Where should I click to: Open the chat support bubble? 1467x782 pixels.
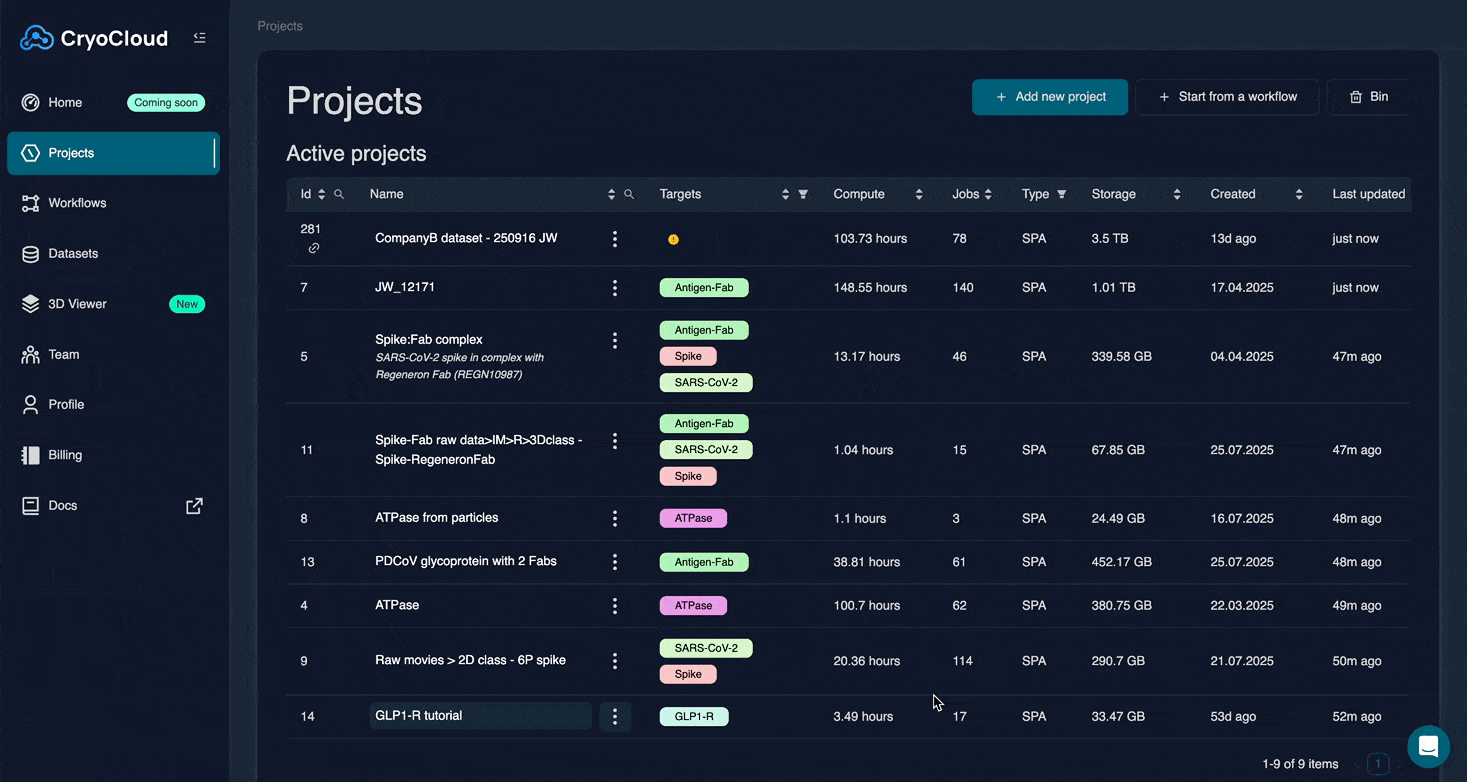click(1428, 746)
